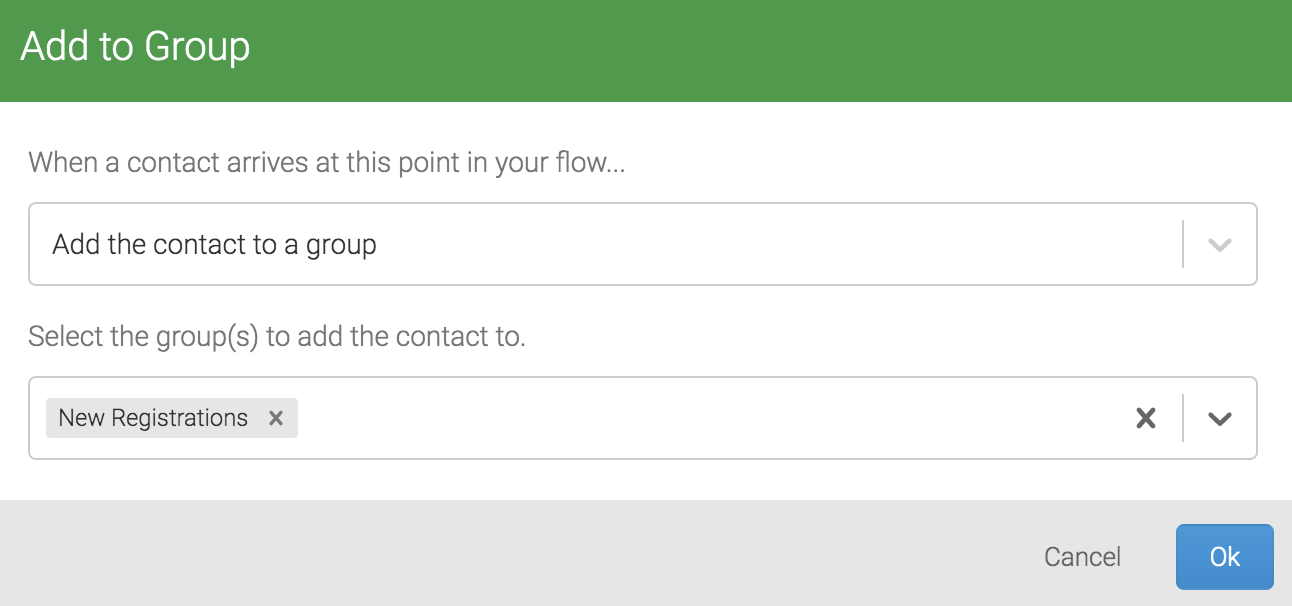The width and height of the screenshot is (1292, 606).
Task: Open the action type dropdown chevron
Action: (x=1219, y=245)
